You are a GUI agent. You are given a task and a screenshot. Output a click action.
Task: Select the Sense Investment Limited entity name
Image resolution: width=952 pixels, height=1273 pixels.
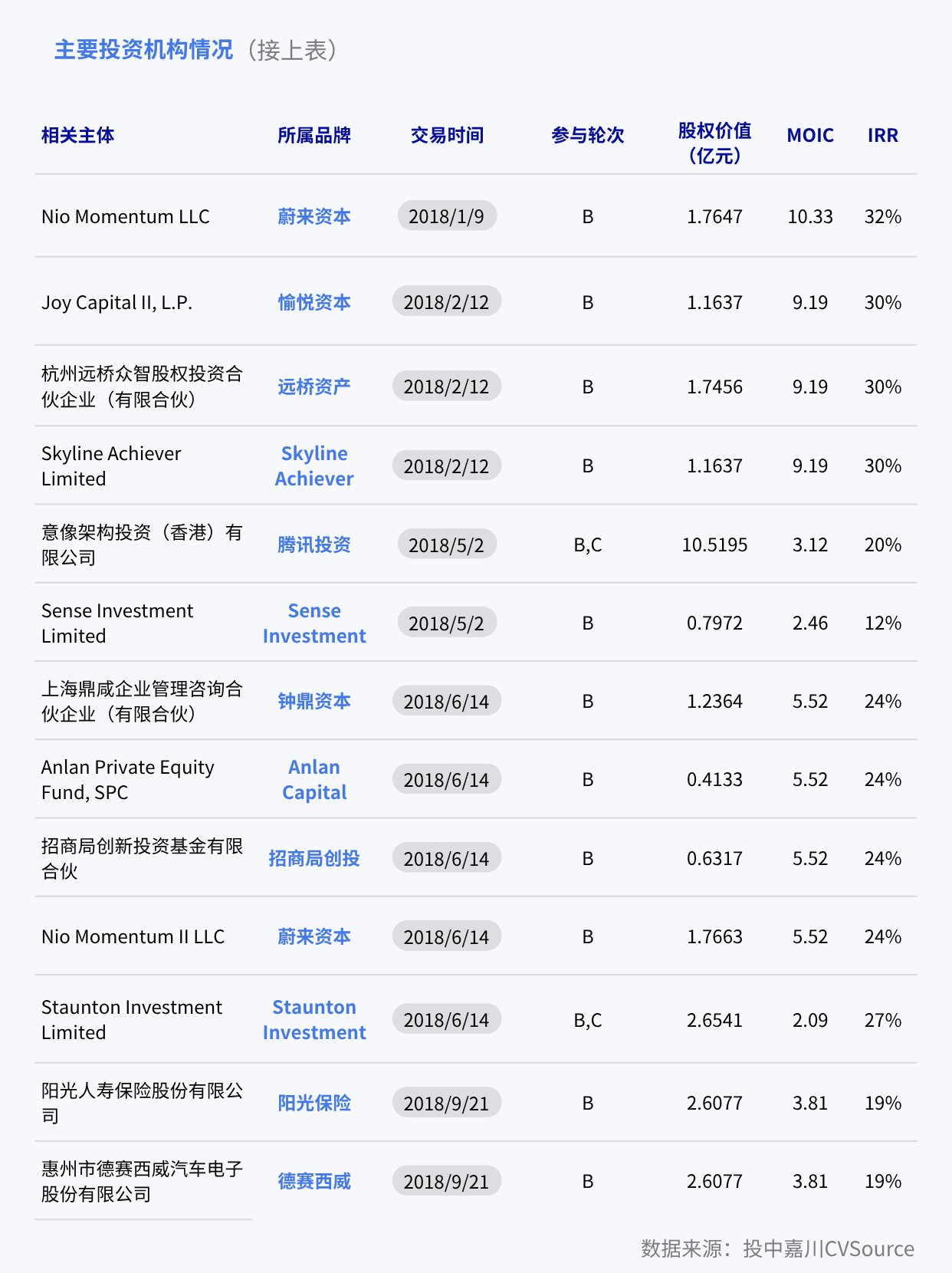point(117,623)
